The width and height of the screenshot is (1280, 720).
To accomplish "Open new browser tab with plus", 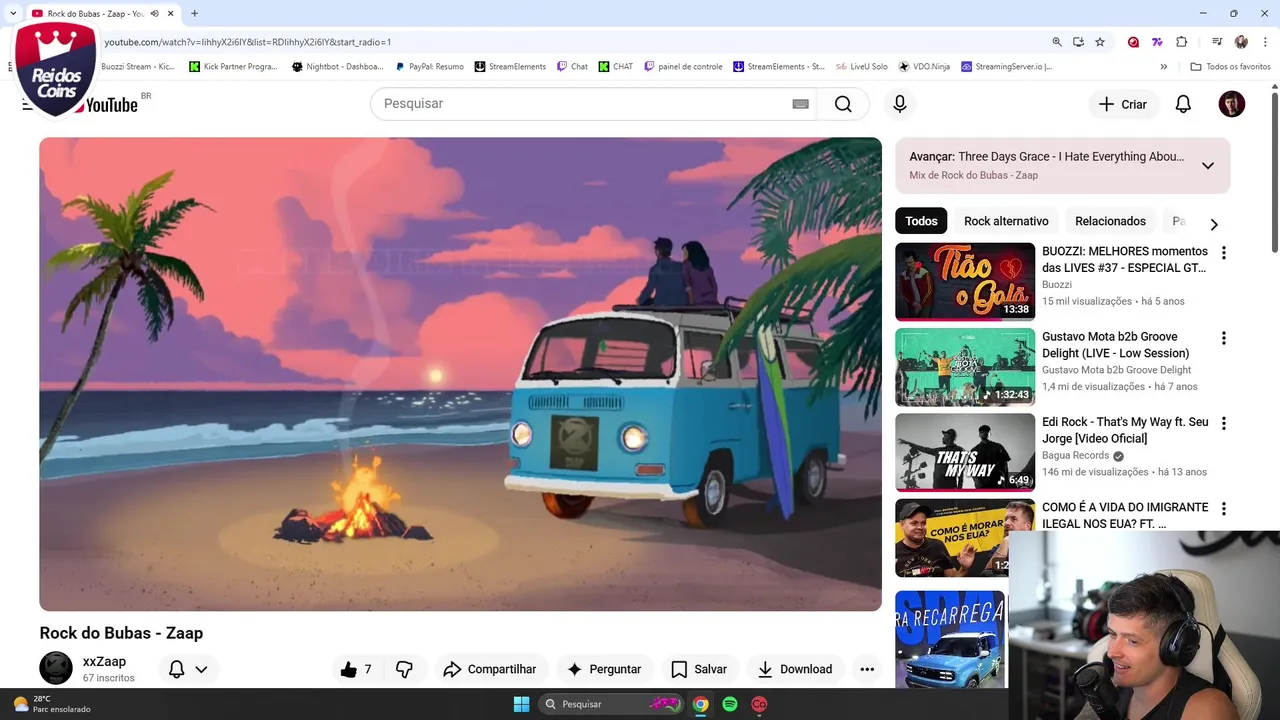I will (x=194, y=13).
